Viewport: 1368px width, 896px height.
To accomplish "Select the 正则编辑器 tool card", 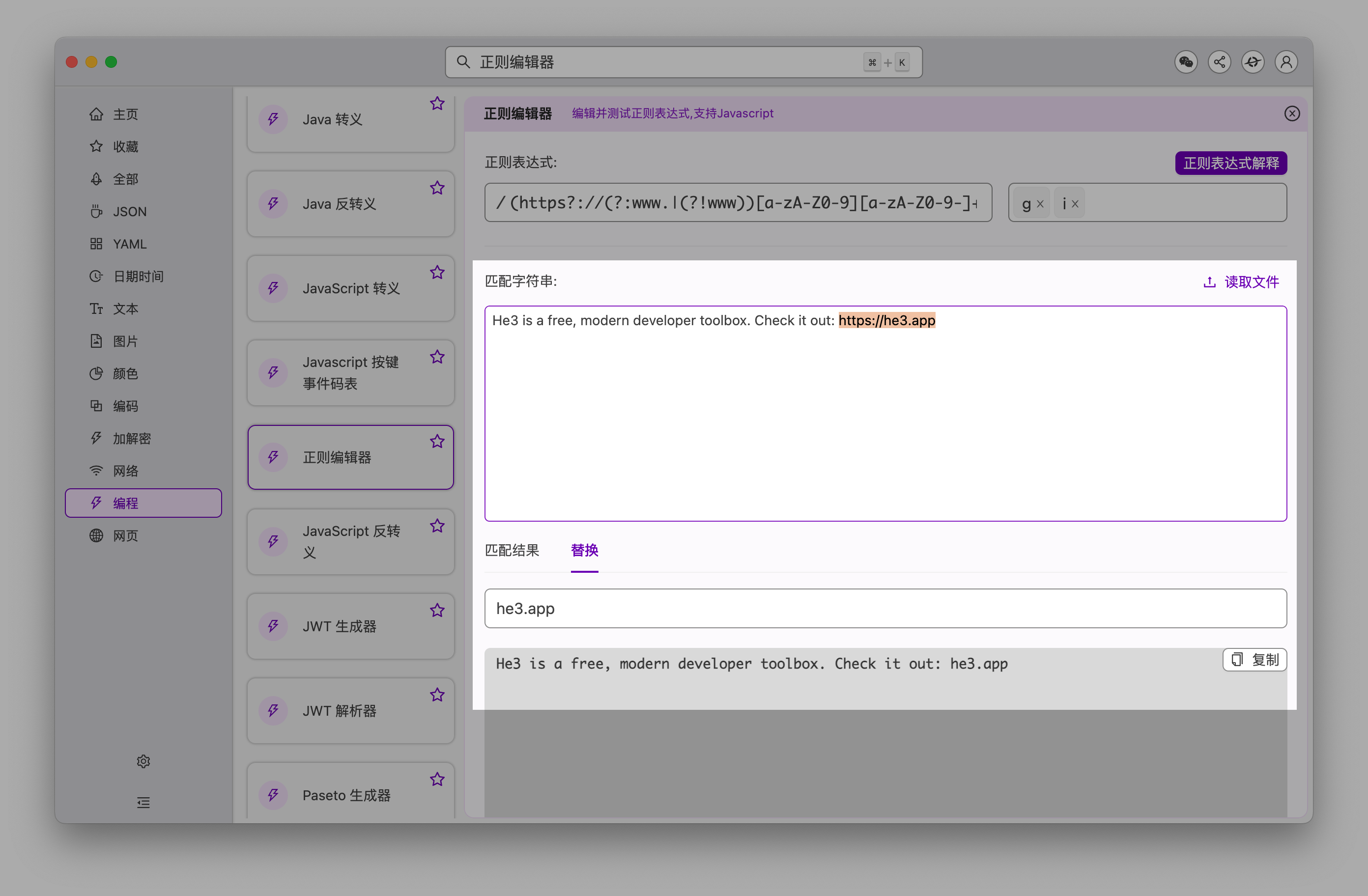I will [x=351, y=457].
